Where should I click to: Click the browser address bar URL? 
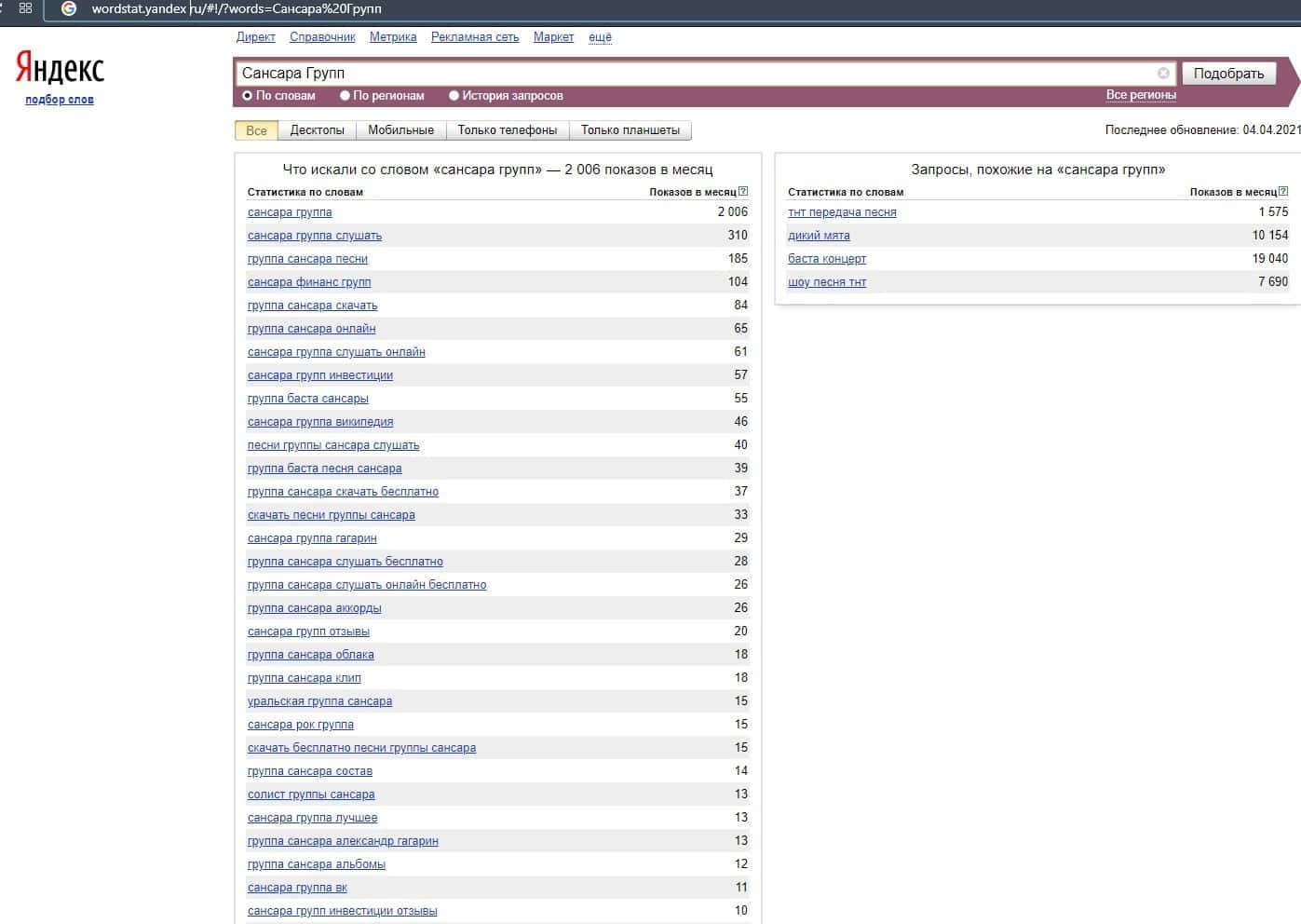point(237,8)
